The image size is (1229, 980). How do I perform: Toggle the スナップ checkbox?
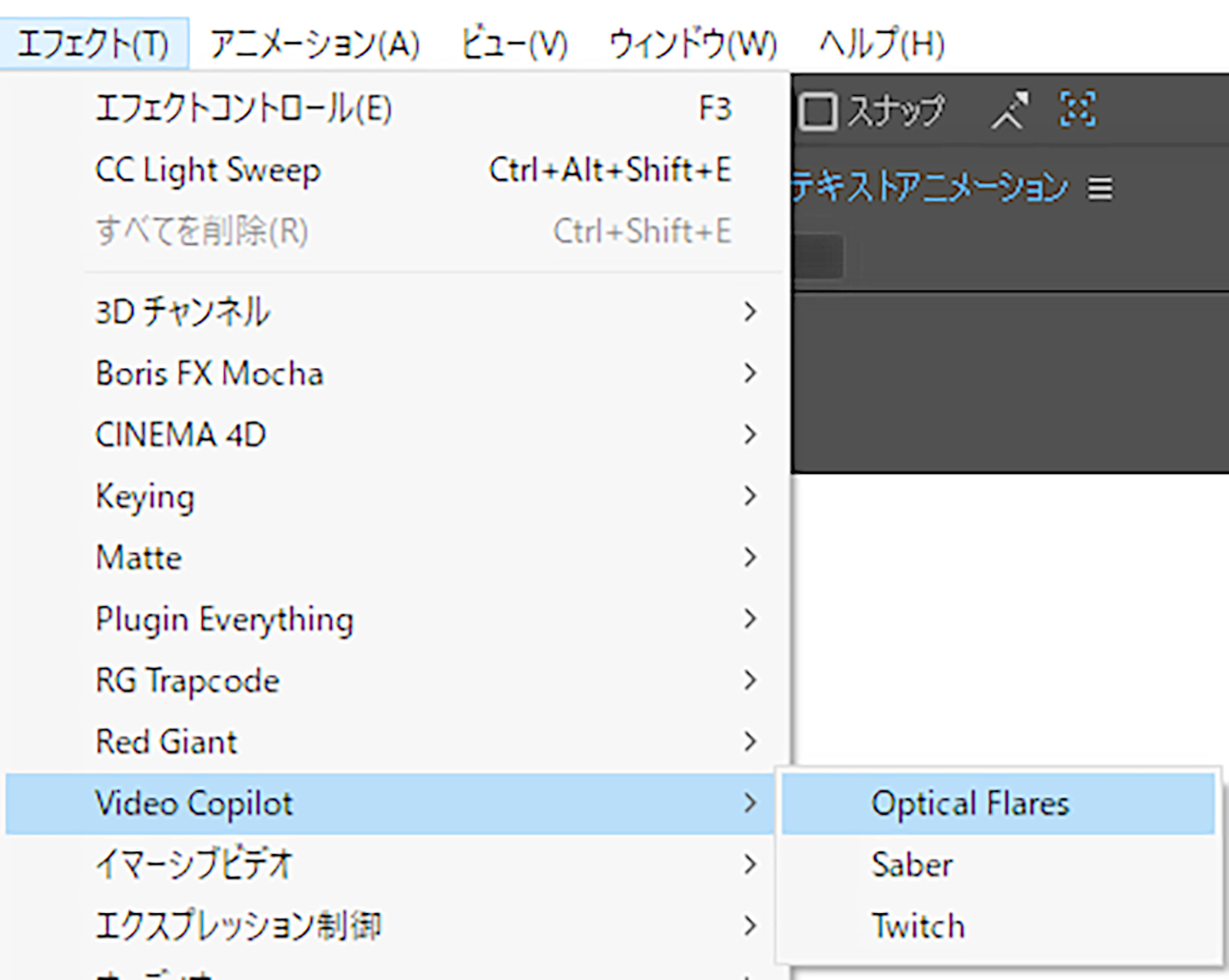817,112
